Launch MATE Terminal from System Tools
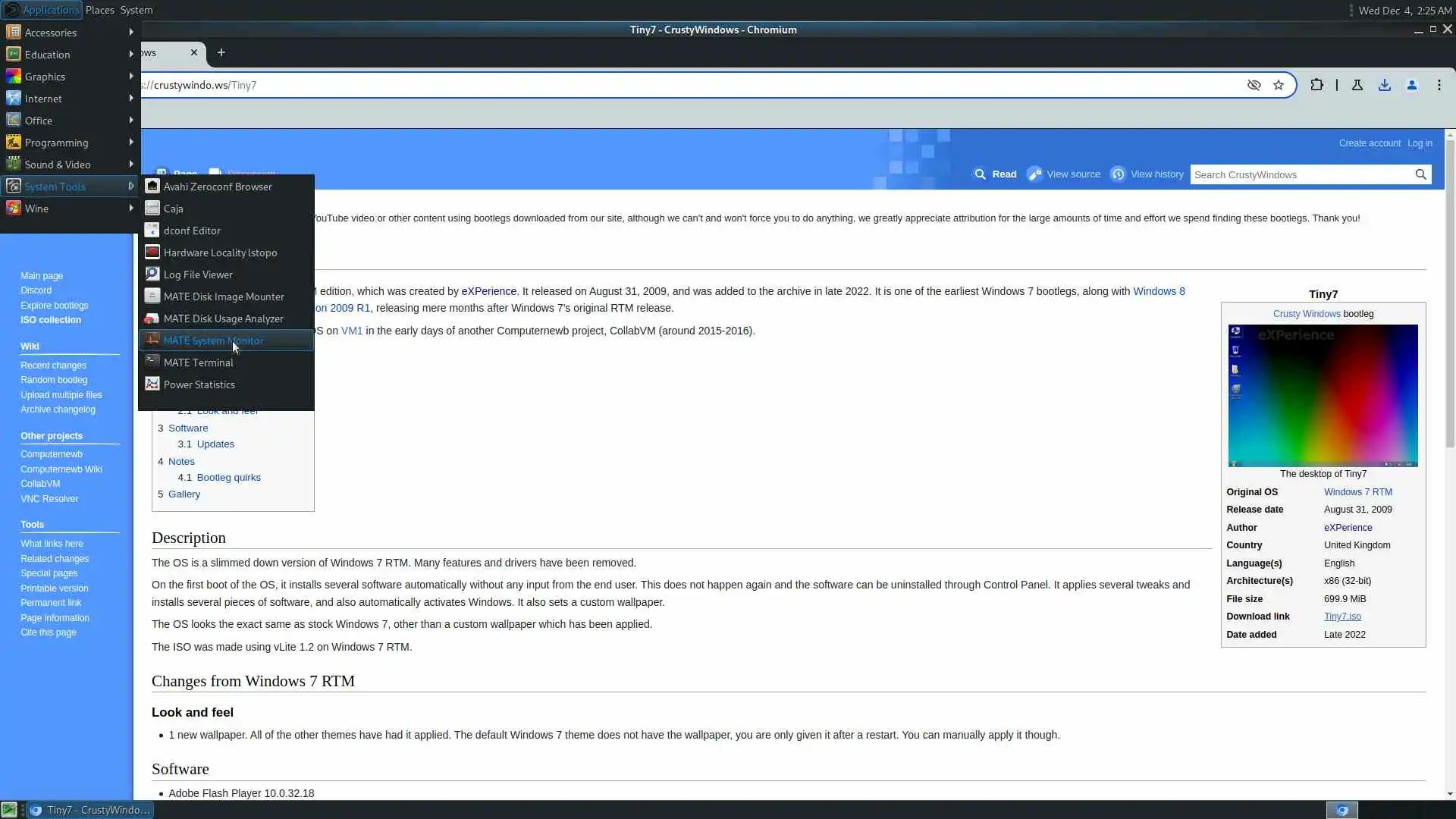This screenshot has width=1456, height=819. (x=198, y=362)
